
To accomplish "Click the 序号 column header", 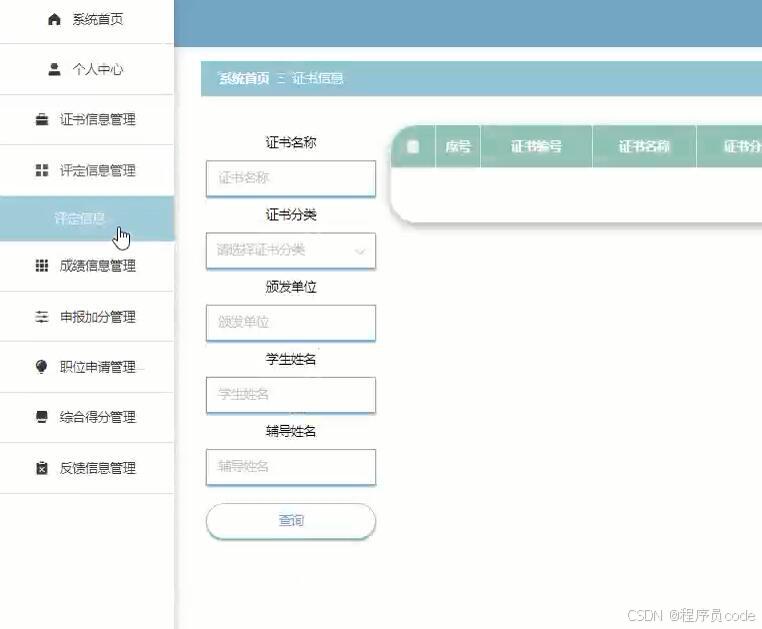I will pos(458,146).
